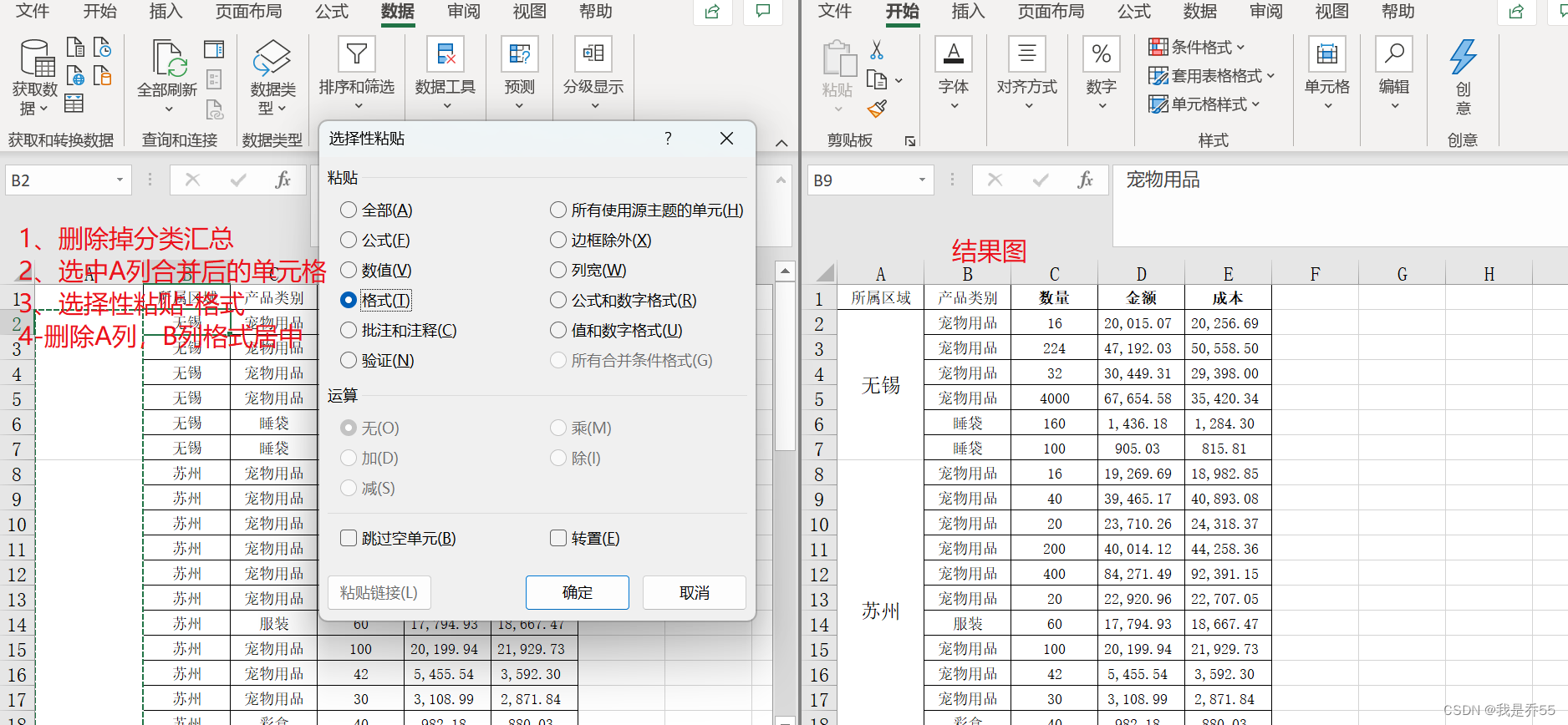This screenshot has width=1568, height=725.
Task: Click the Existing Connections icon
Action: (x=102, y=76)
